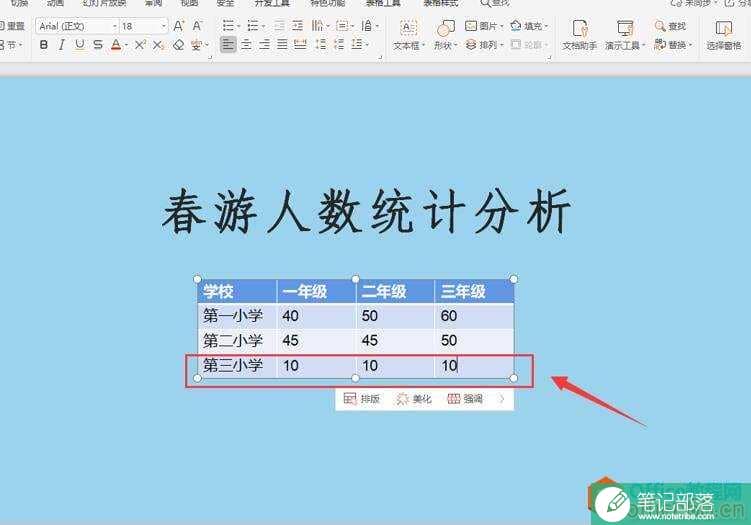The height and width of the screenshot is (525, 751).
Task: Click the 学校 header cell
Action: tap(237, 291)
